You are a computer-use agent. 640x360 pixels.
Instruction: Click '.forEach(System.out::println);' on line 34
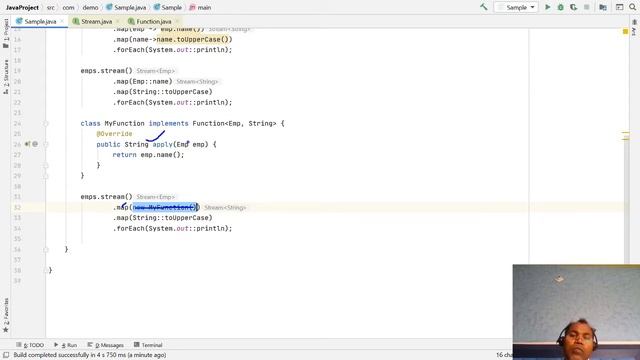pos(172,228)
